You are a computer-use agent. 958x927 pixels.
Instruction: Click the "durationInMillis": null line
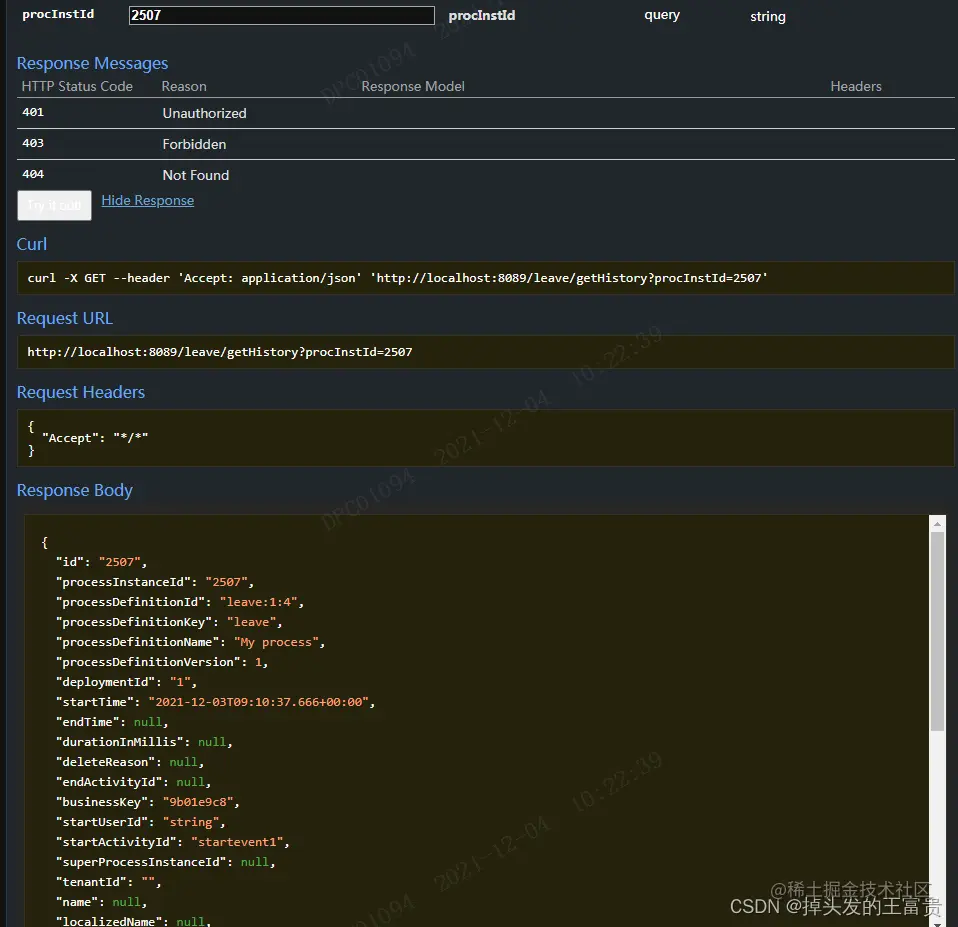click(144, 742)
